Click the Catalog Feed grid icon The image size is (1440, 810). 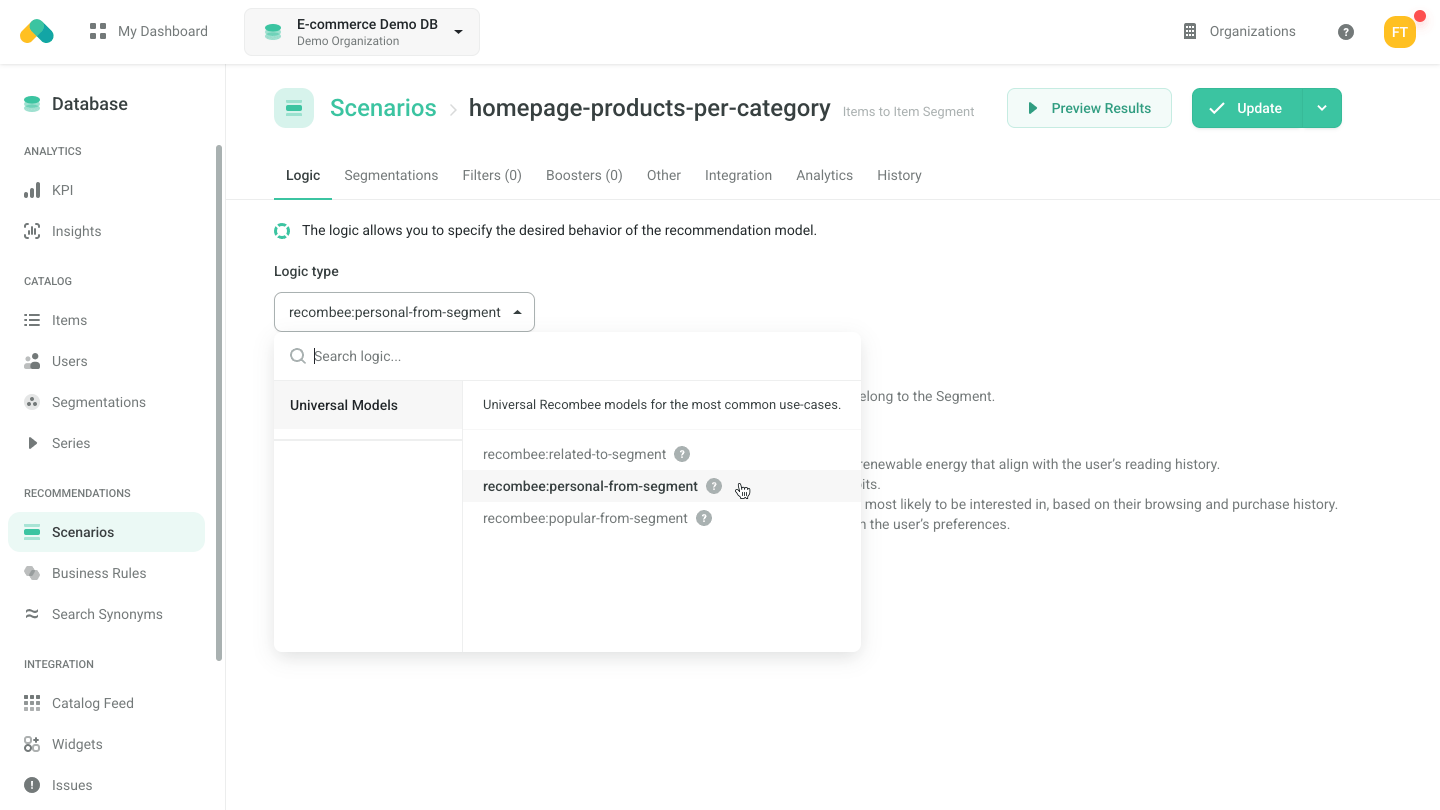coord(32,703)
